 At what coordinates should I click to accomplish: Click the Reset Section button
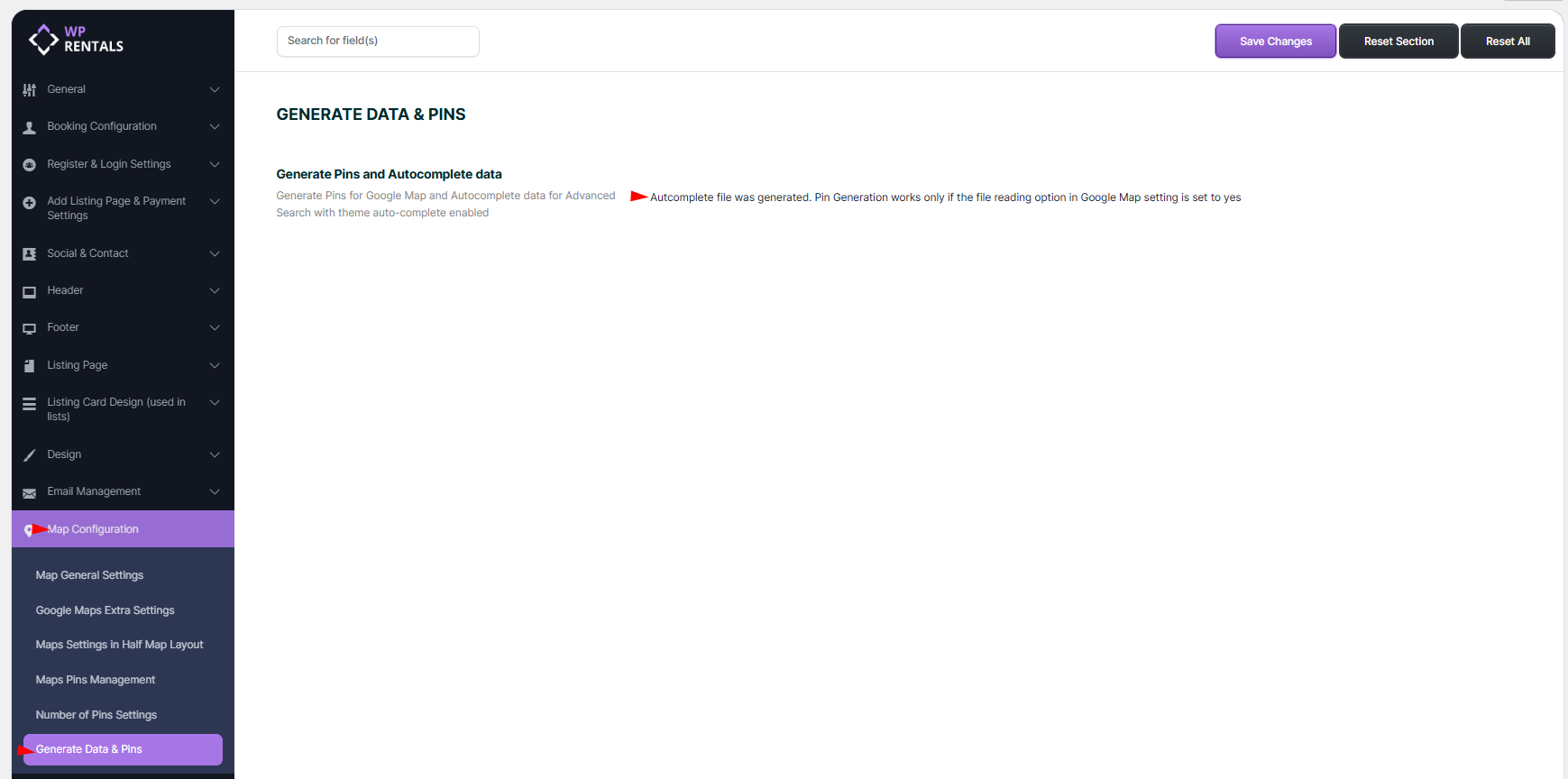point(1398,41)
